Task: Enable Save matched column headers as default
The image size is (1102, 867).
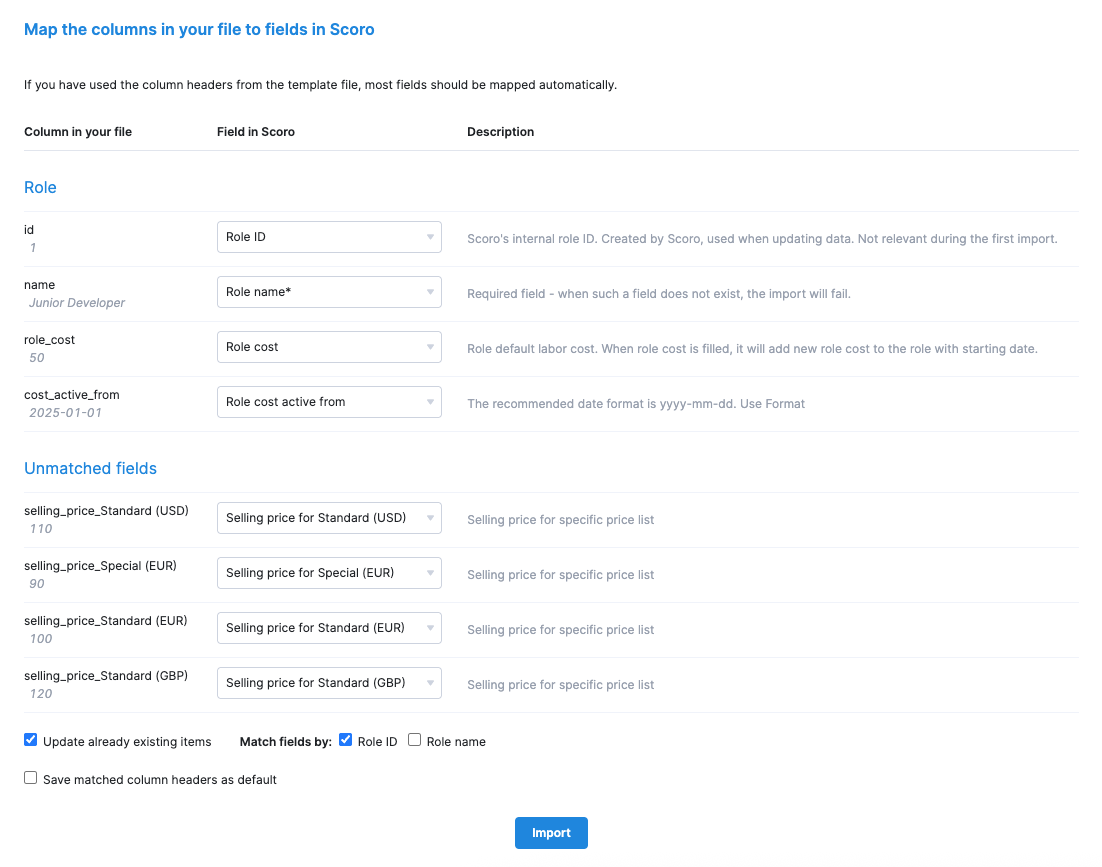Action: (x=30, y=778)
